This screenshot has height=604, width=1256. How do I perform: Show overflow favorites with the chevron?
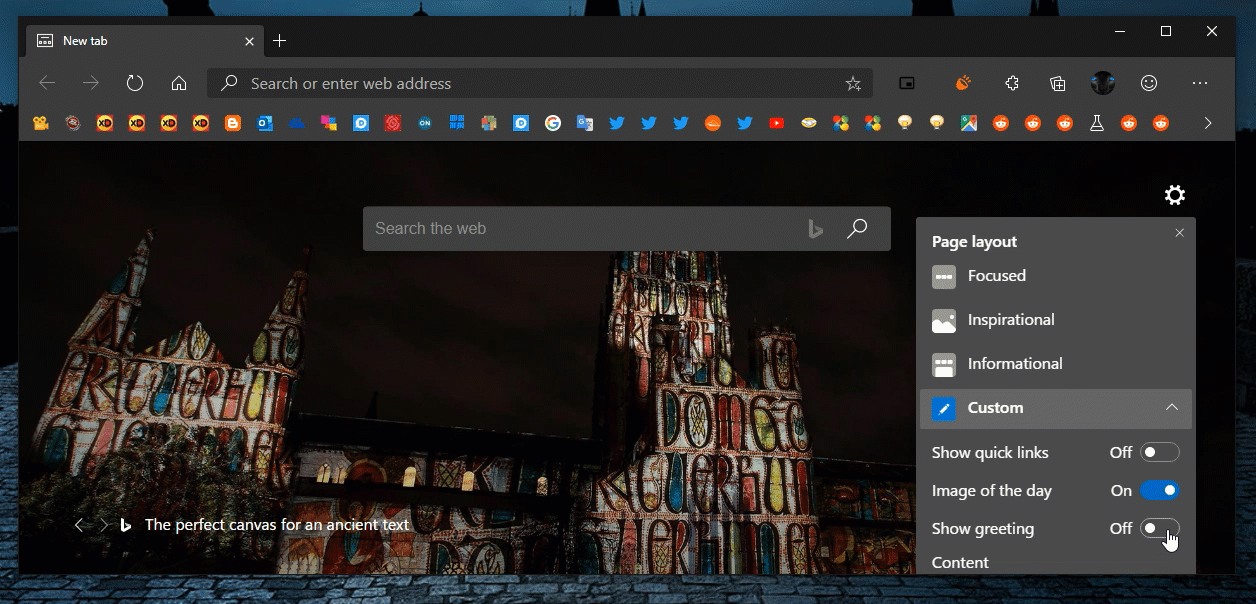(1207, 122)
